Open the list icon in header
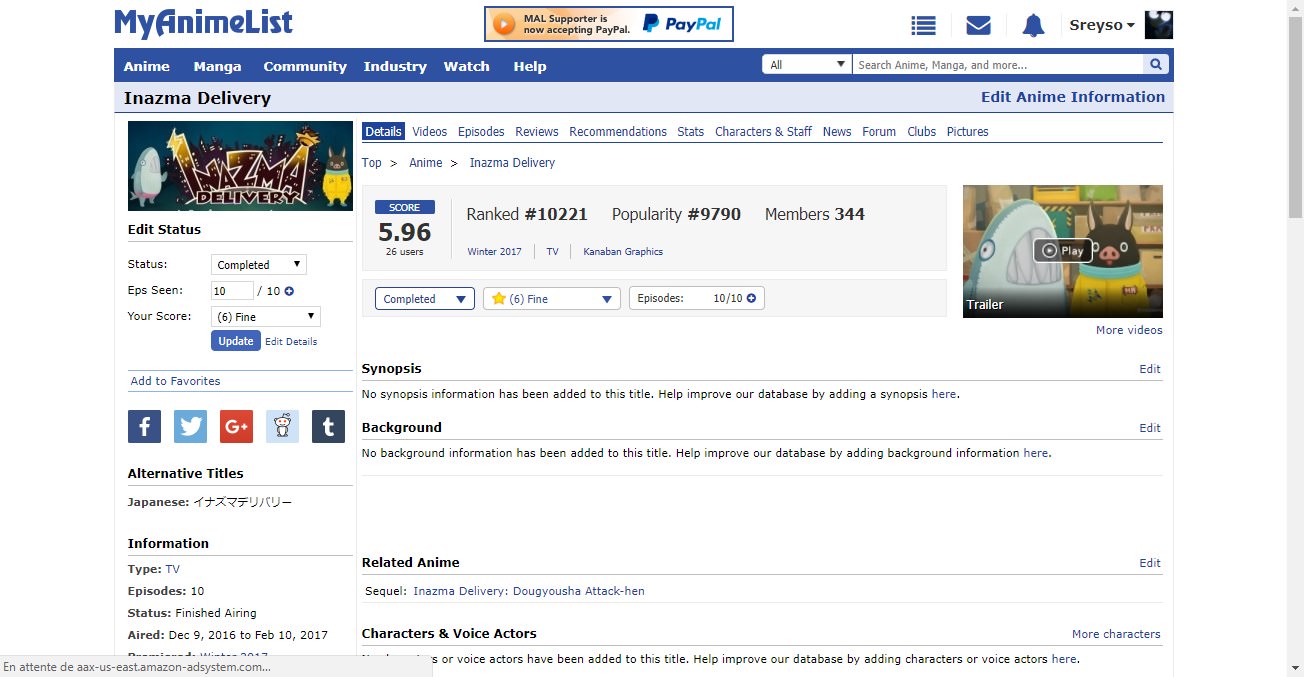Image resolution: width=1304 pixels, height=677 pixels. click(923, 26)
